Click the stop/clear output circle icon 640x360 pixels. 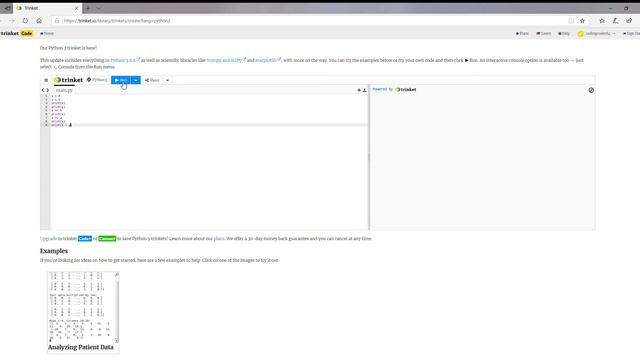point(591,90)
